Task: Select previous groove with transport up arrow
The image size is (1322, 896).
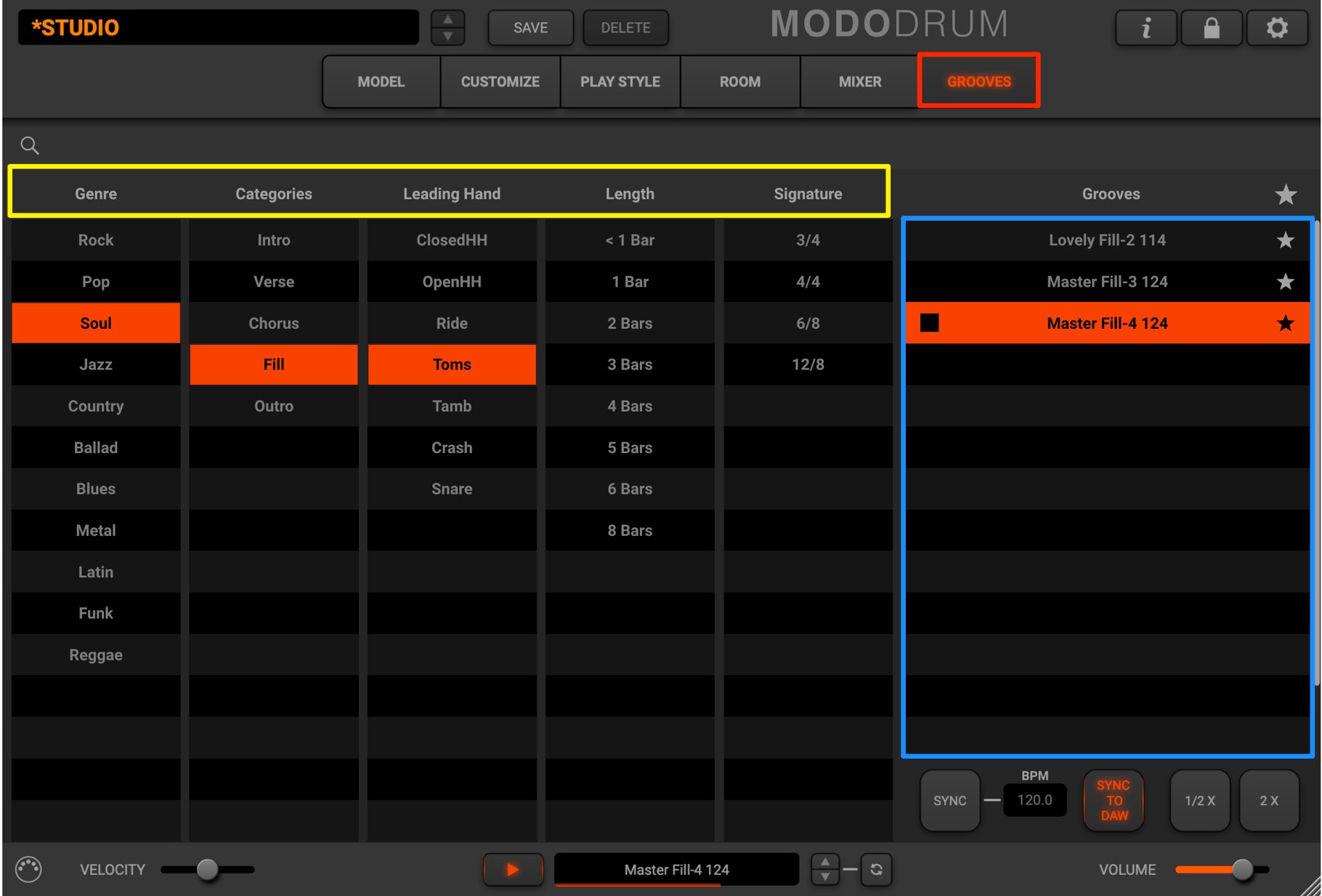Action: click(x=825, y=862)
